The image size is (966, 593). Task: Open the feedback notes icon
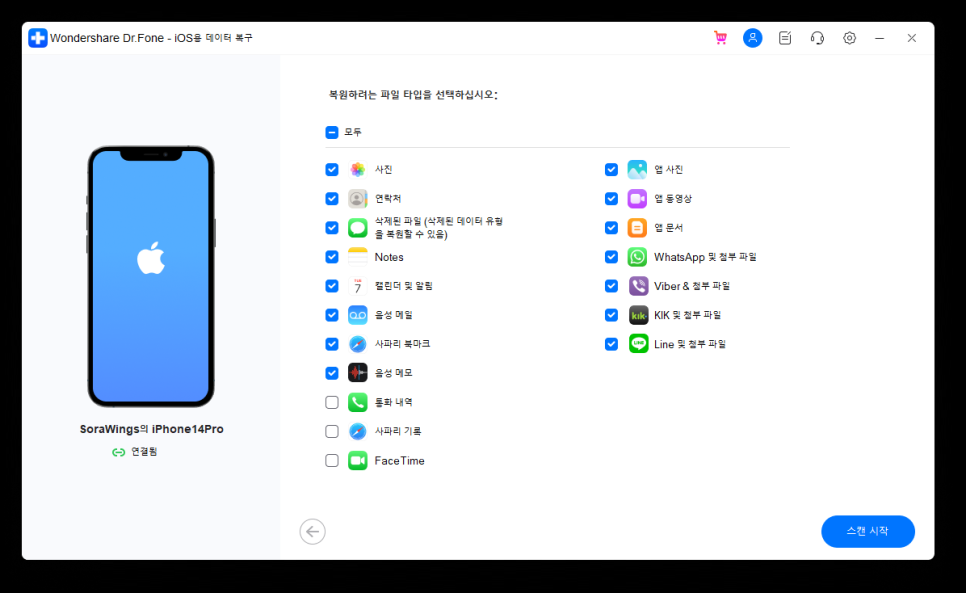(x=785, y=38)
